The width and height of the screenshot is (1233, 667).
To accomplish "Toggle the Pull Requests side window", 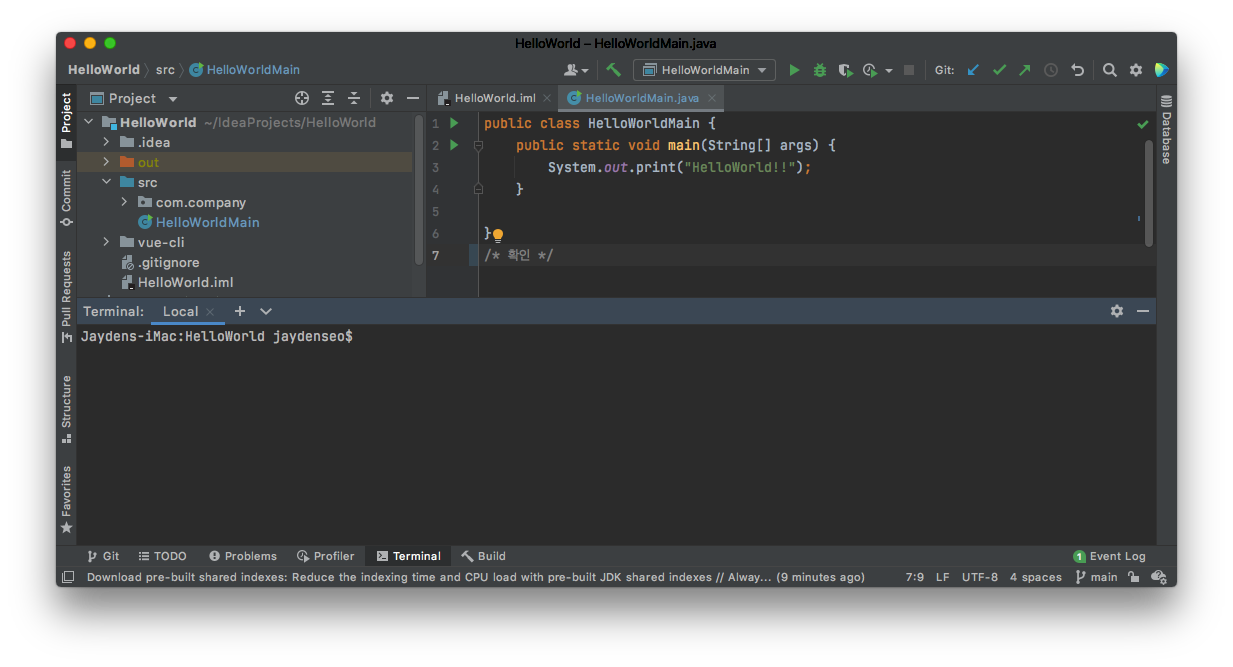I will tap(66, 297).
